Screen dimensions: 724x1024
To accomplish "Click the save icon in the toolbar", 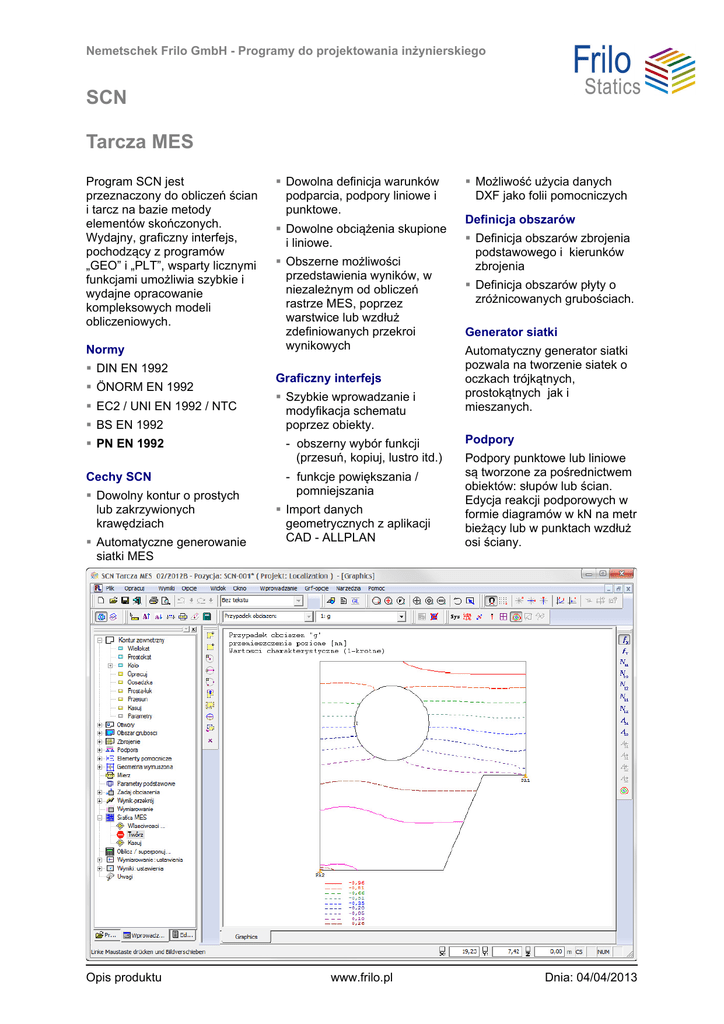I will [126, 601].
